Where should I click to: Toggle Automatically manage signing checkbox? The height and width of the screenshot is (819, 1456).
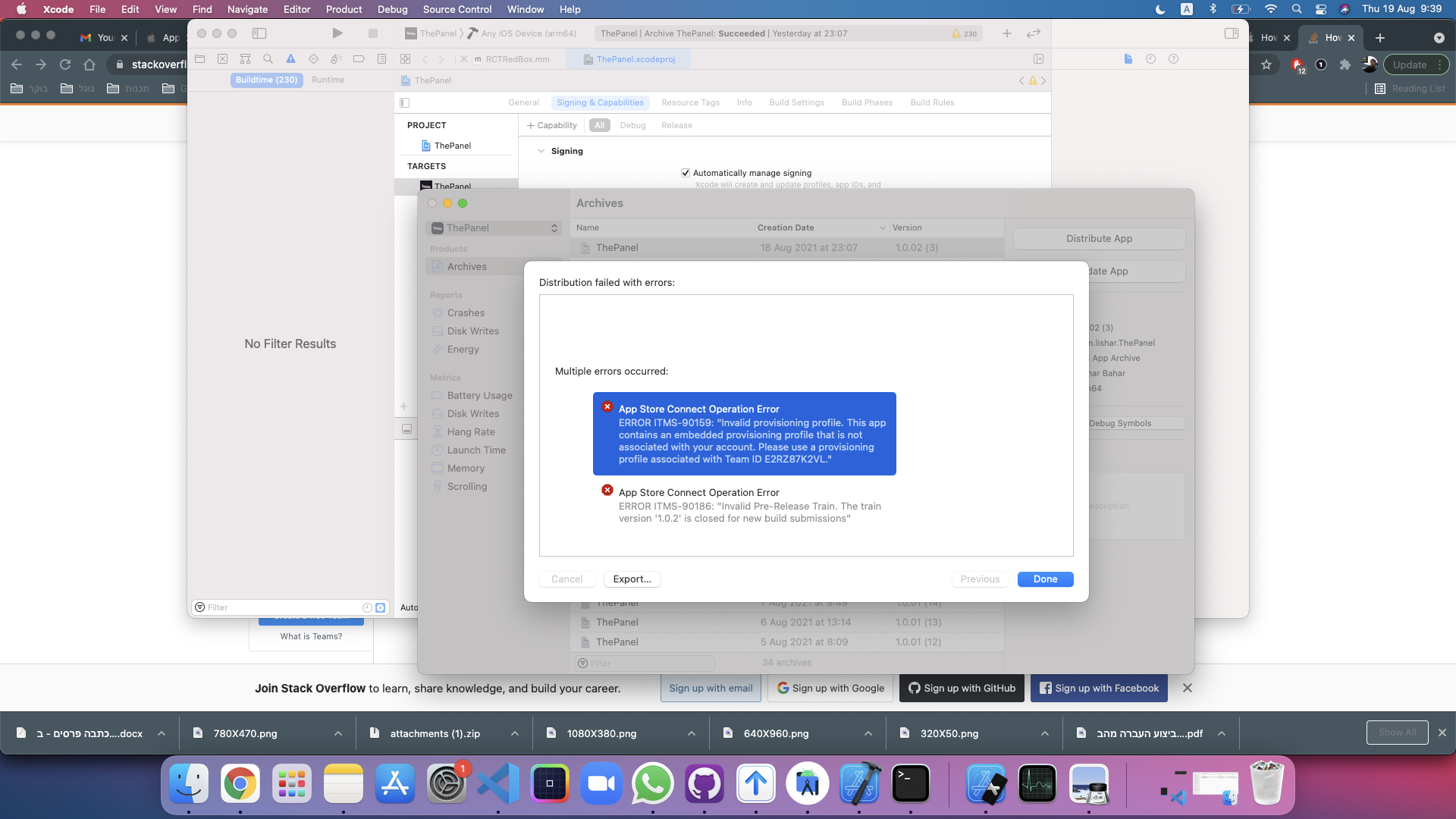(x=686, y=173)
